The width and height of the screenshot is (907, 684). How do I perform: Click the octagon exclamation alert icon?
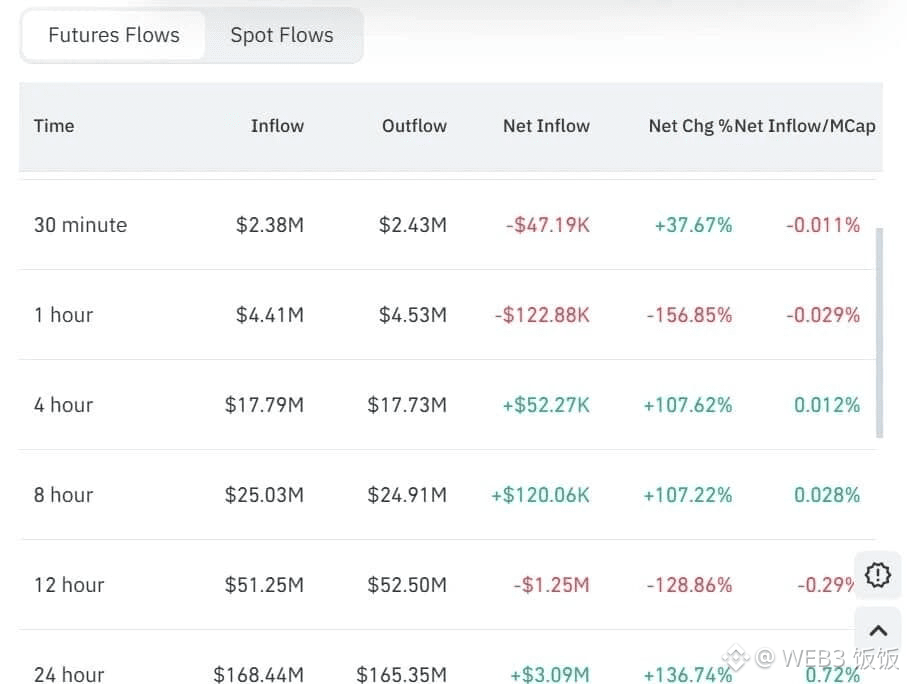click(x=877, y=575)
